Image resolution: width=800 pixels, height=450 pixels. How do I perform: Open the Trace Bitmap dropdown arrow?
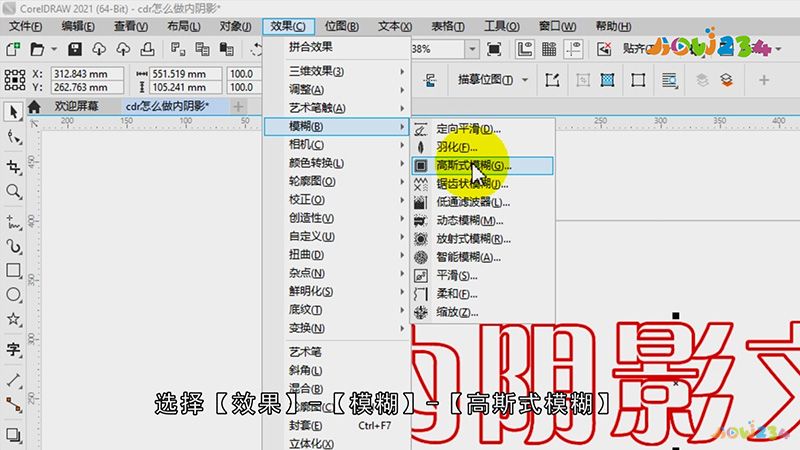point(524,80)
